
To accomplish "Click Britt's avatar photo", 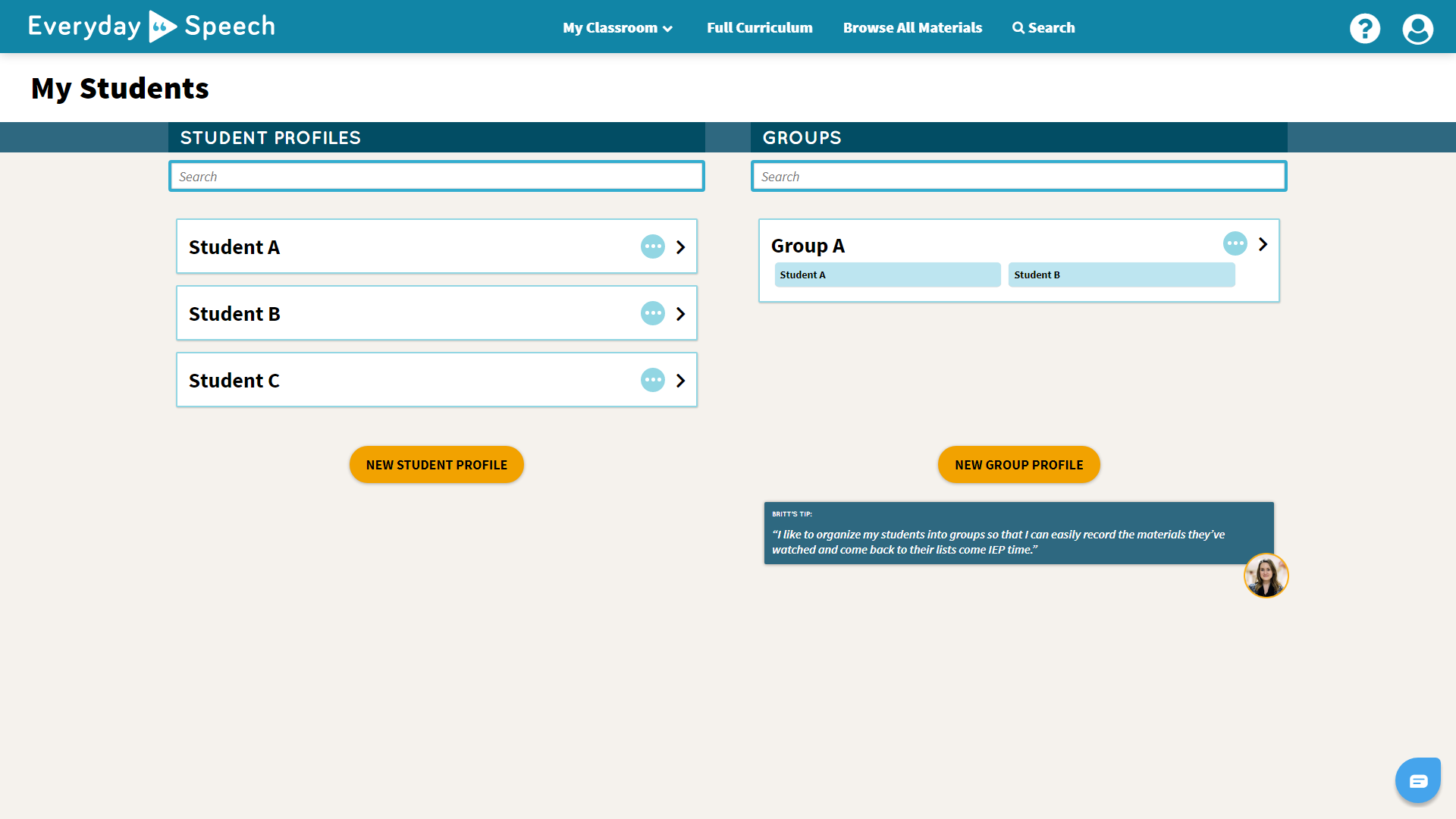I will point(1266,576).
